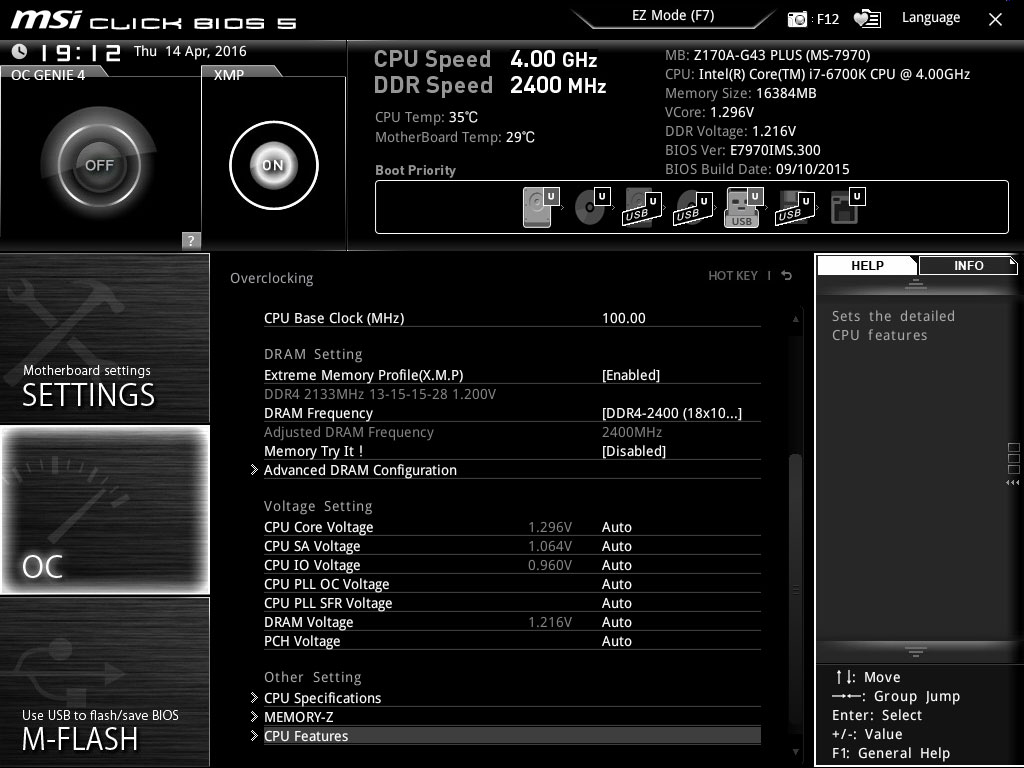Change Extreme Memory Profile [Enabled] value
The image size is (1024, 768).
(631, 375)
